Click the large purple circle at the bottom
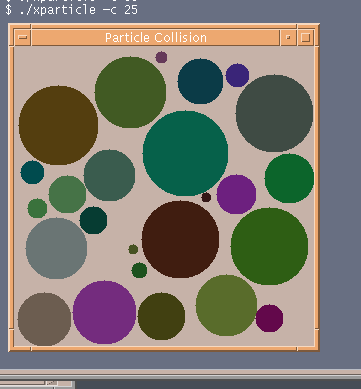The image size is (361, 389). tap(105, 312)
